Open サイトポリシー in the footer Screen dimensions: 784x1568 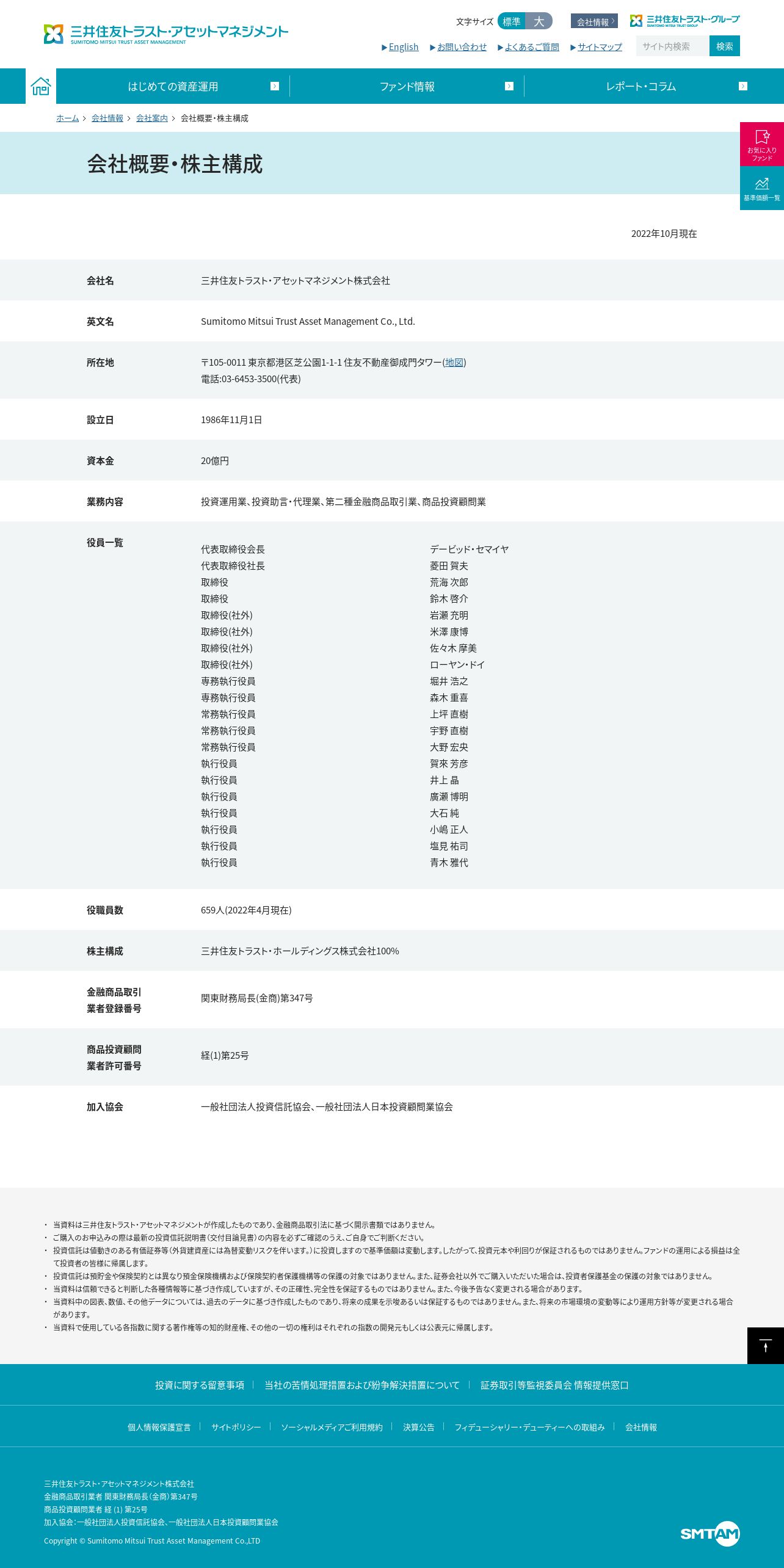(x=236, y=1427)
